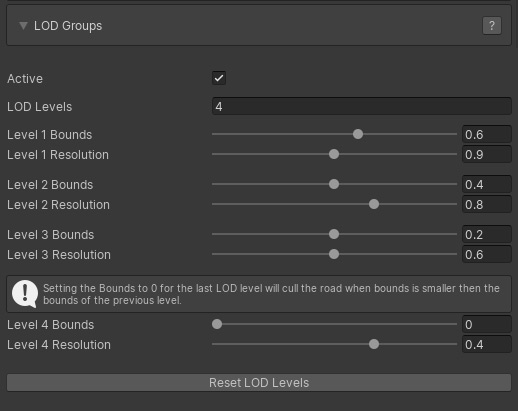Click the Level 2 Bounds slider handle
518x411 pixels.
(x=334, y=184)
